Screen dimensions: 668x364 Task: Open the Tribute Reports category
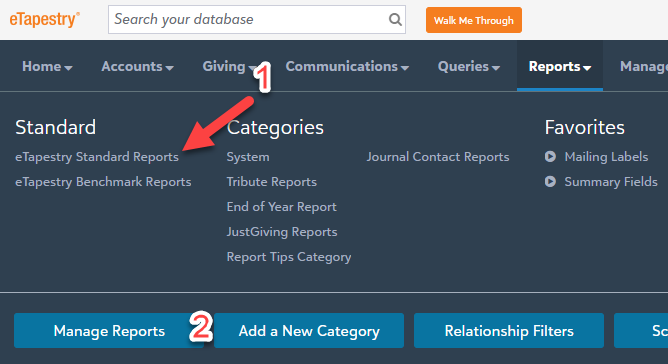click(x=272, y=182)
